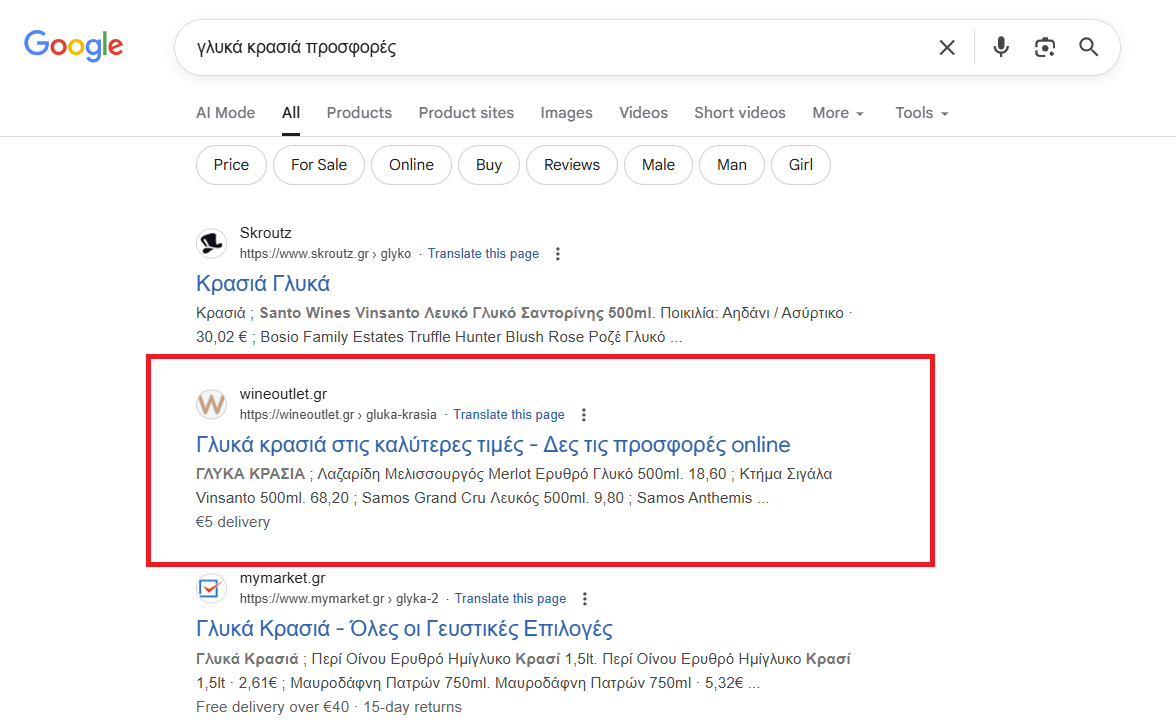The image size is (1176, 728).
Task: Open three-dot menu for Skroutz result
Action: (x=558, y=254)
